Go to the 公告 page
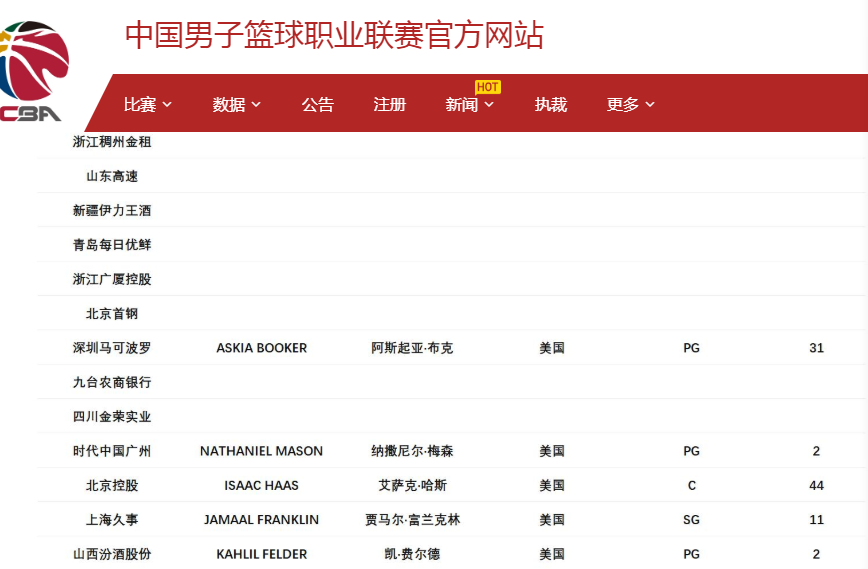This screenshot has height=569, width=868. pos(318,104)
